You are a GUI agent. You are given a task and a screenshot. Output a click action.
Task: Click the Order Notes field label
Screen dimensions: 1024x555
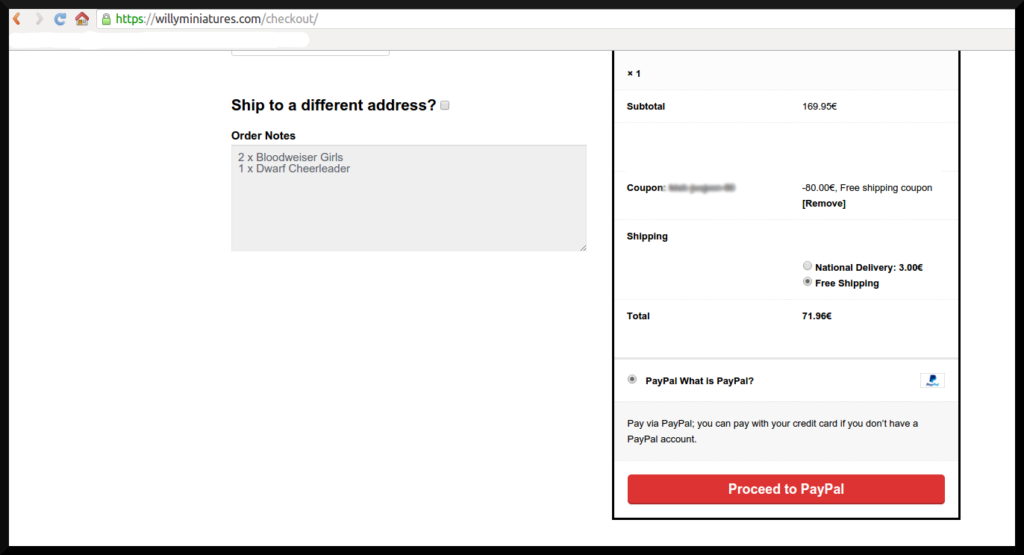click(x=263, y=136)
